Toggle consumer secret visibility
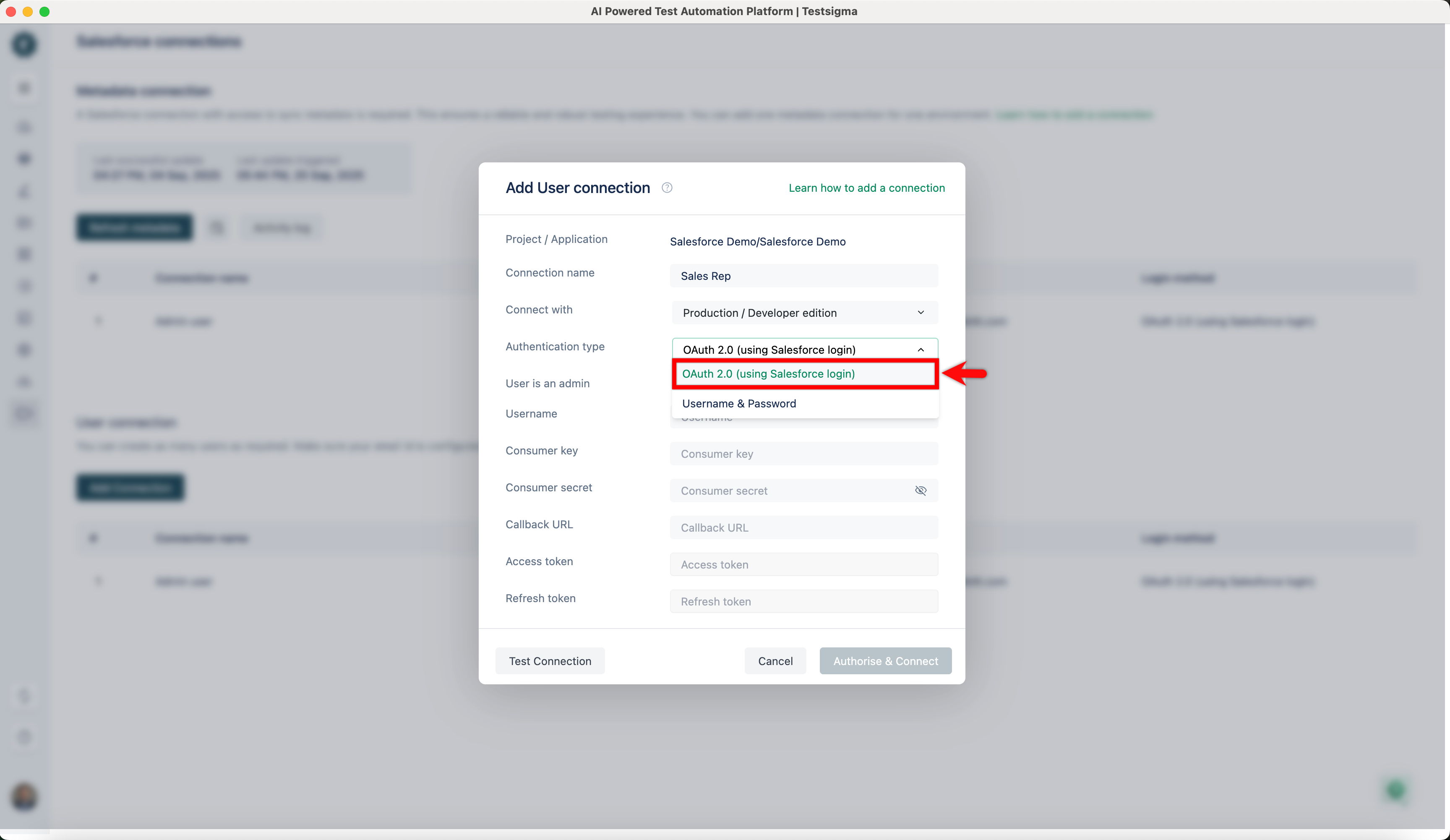 921,490
